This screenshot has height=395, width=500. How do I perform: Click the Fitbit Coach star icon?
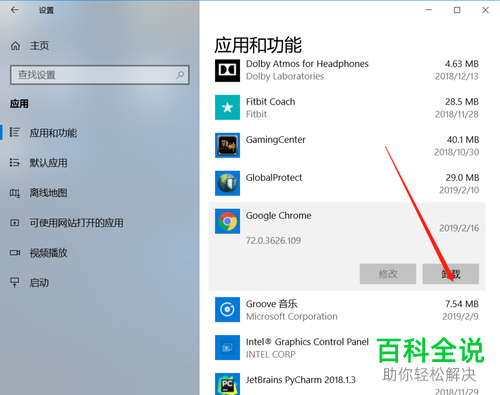[x=227, y=107]
